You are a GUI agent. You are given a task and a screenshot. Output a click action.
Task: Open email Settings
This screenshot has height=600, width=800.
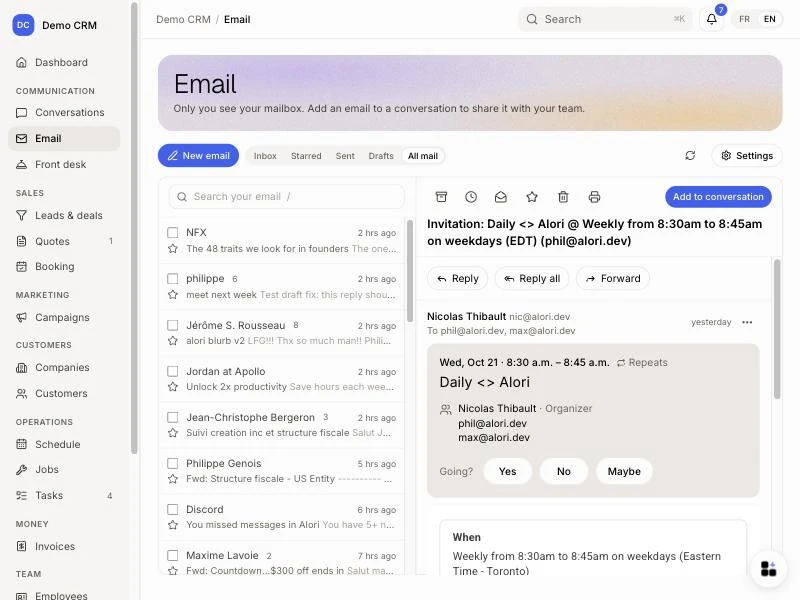[x=747, y=156]
